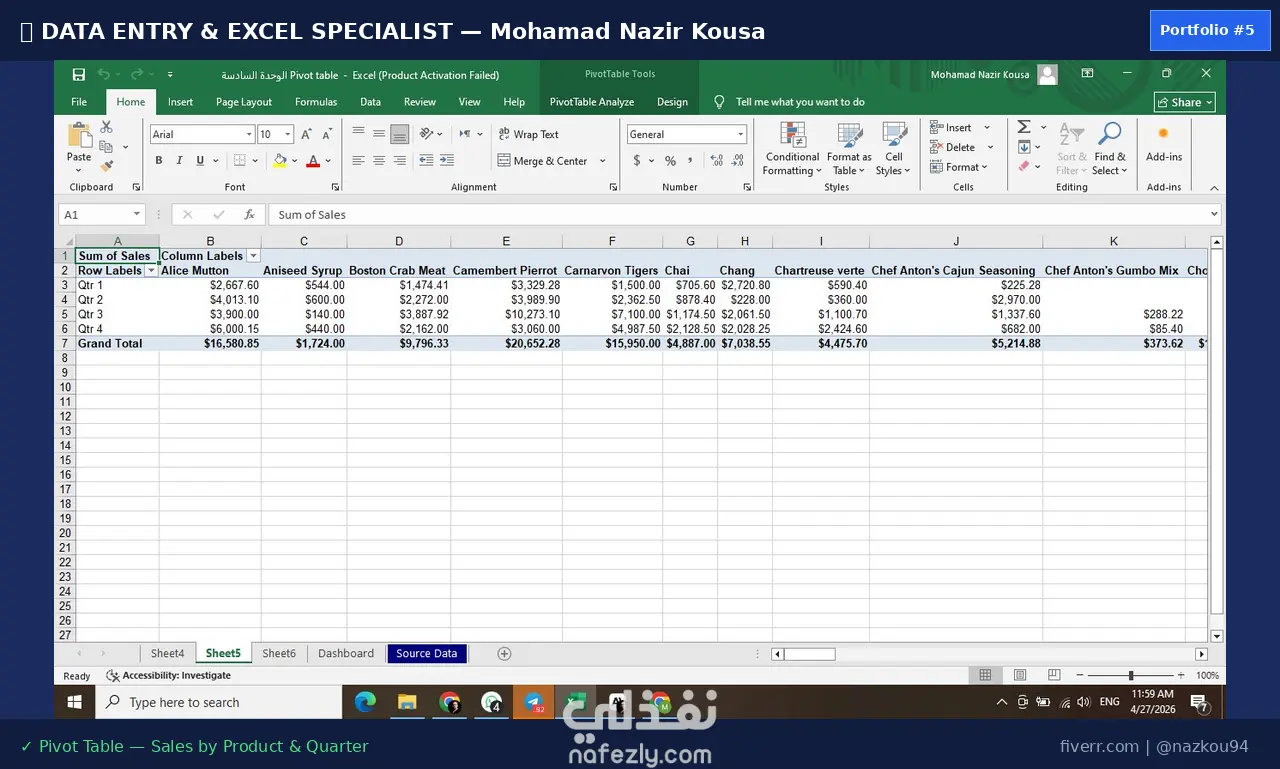Increase the cell indent

pos(446,160)
